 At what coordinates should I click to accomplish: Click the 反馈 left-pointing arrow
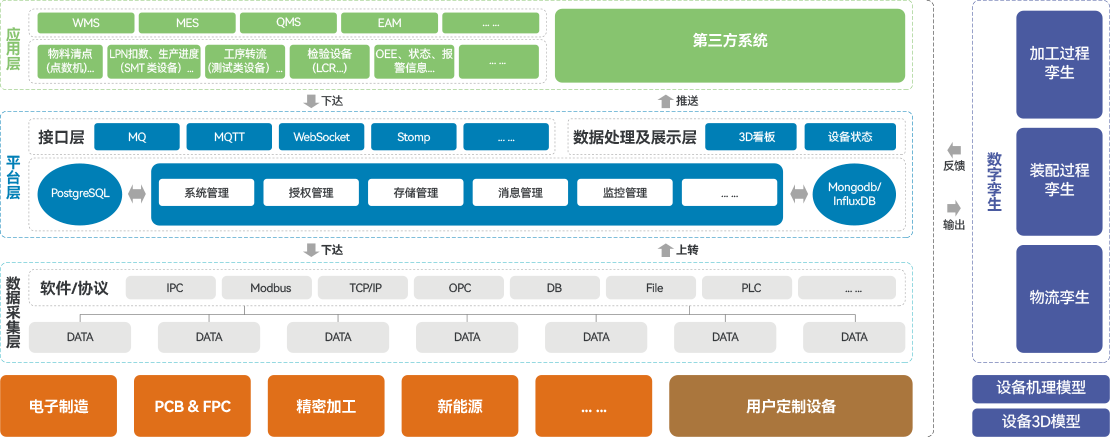(x=953, y=147)
